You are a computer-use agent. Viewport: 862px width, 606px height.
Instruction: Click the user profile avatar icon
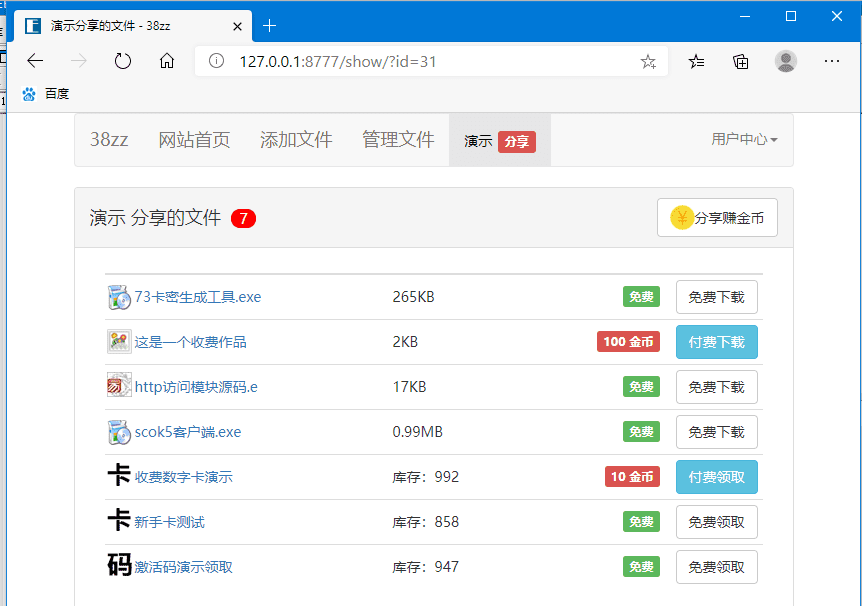tap(786, 61)
